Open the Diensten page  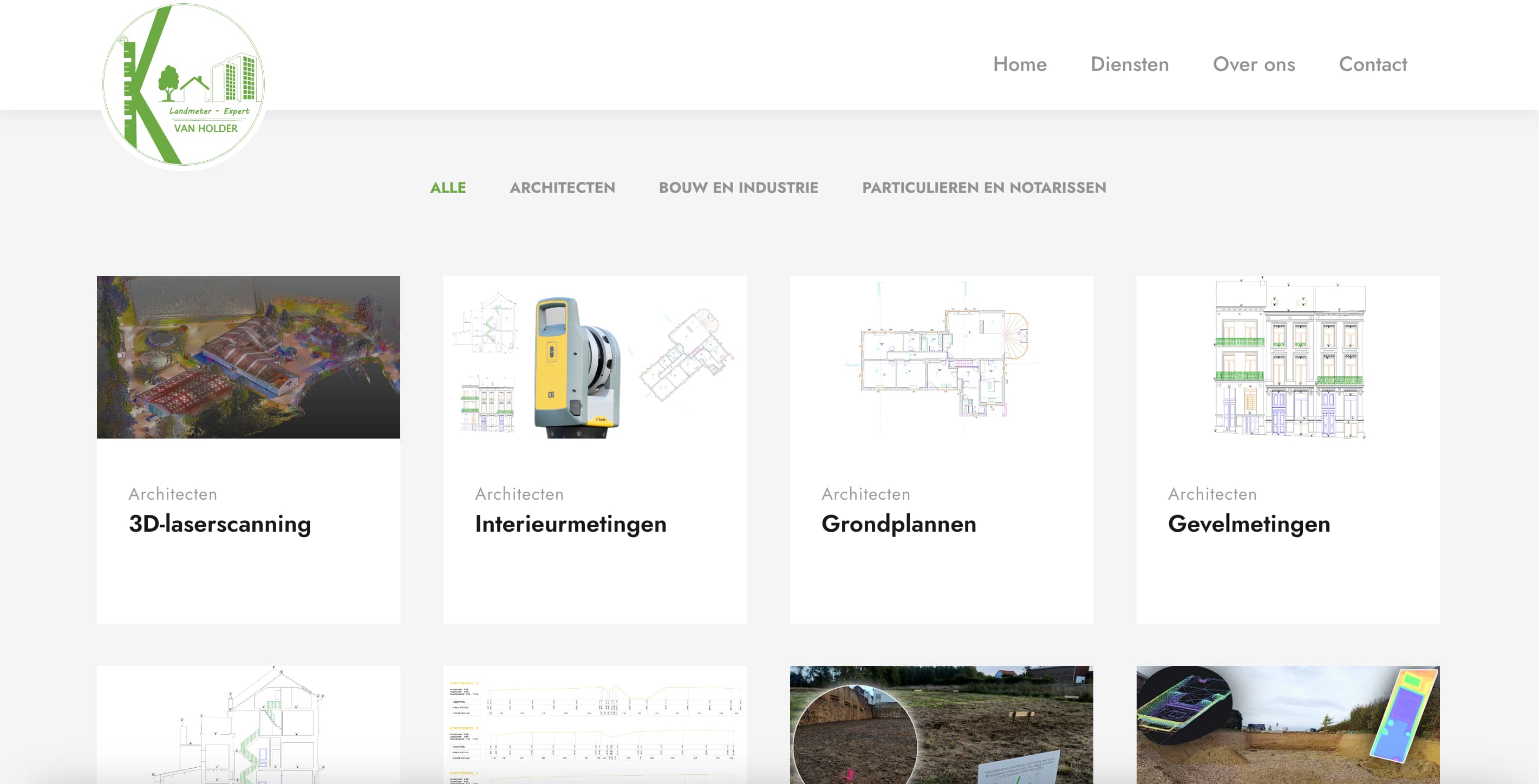click(x=1130, y=64)
